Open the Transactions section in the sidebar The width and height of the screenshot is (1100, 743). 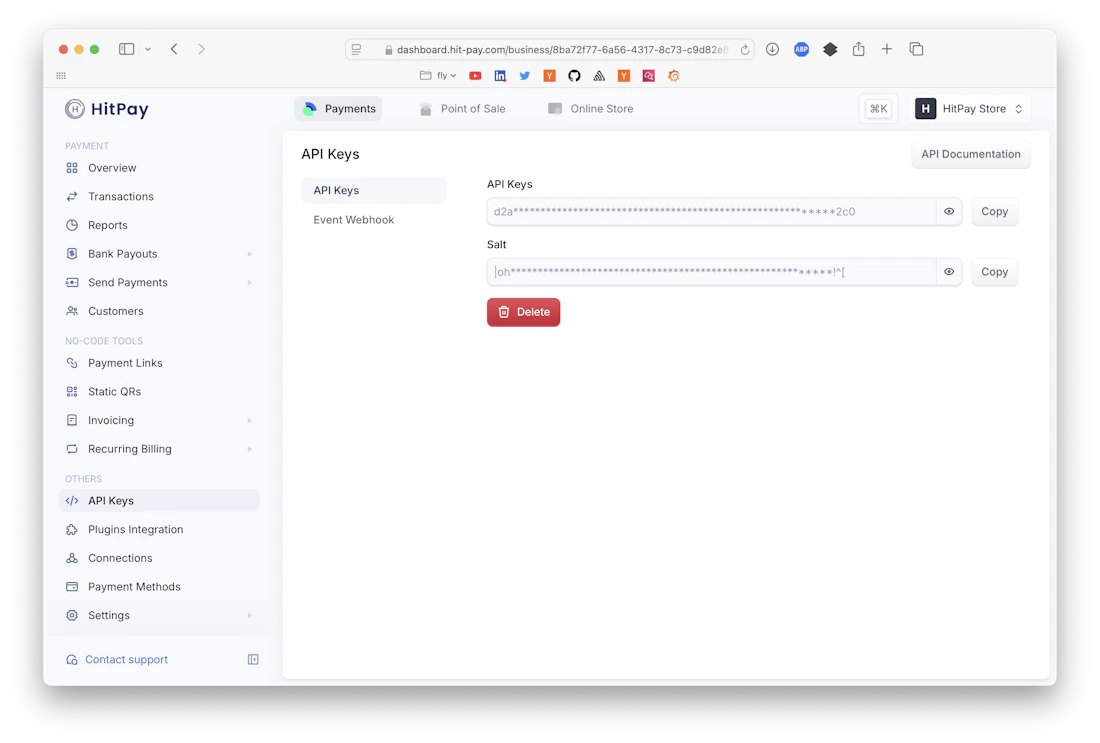pyautogui.click(x=119, y=196)
